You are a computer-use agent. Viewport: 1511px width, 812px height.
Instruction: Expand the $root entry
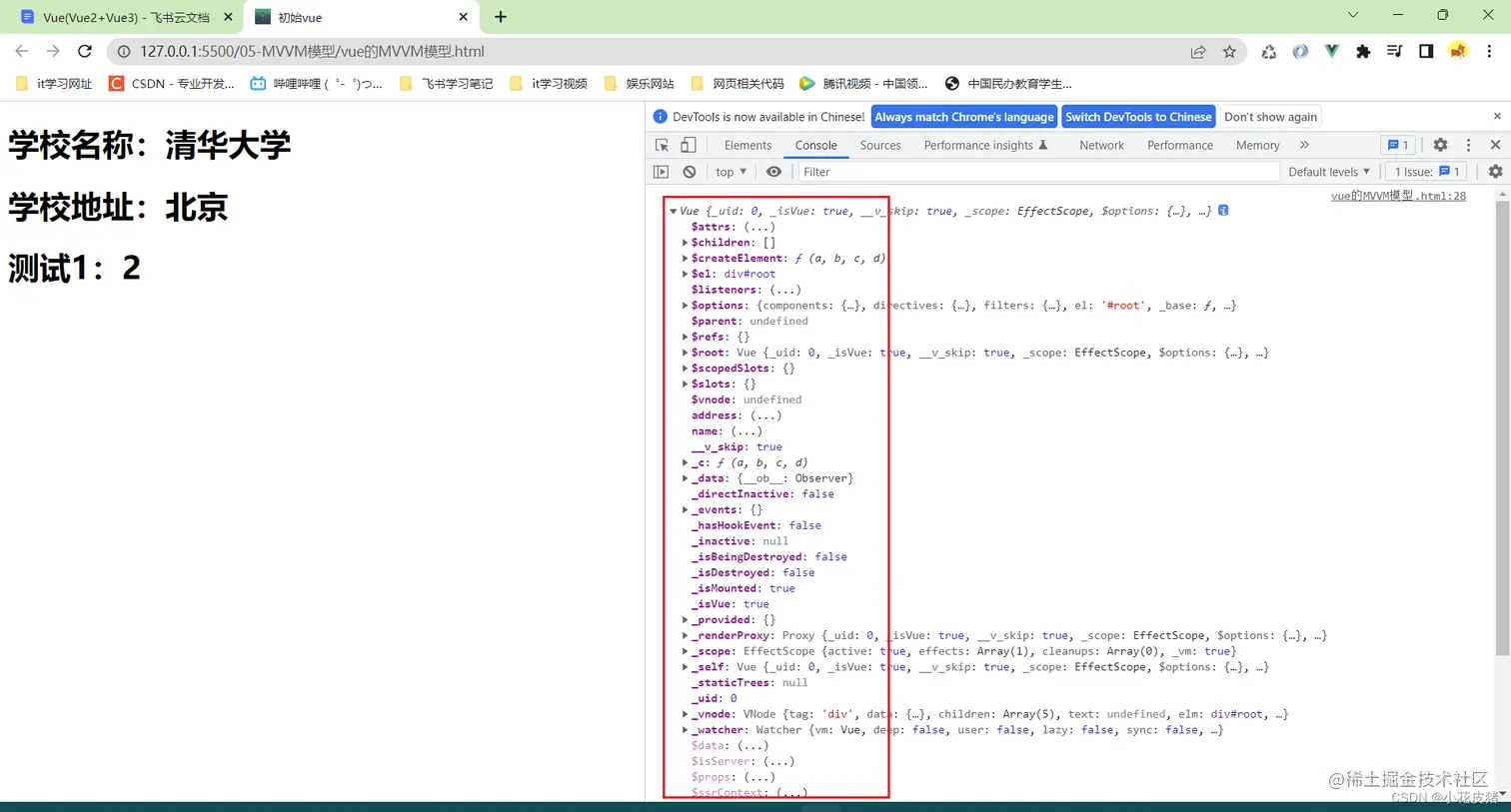[x=685, y=353]
